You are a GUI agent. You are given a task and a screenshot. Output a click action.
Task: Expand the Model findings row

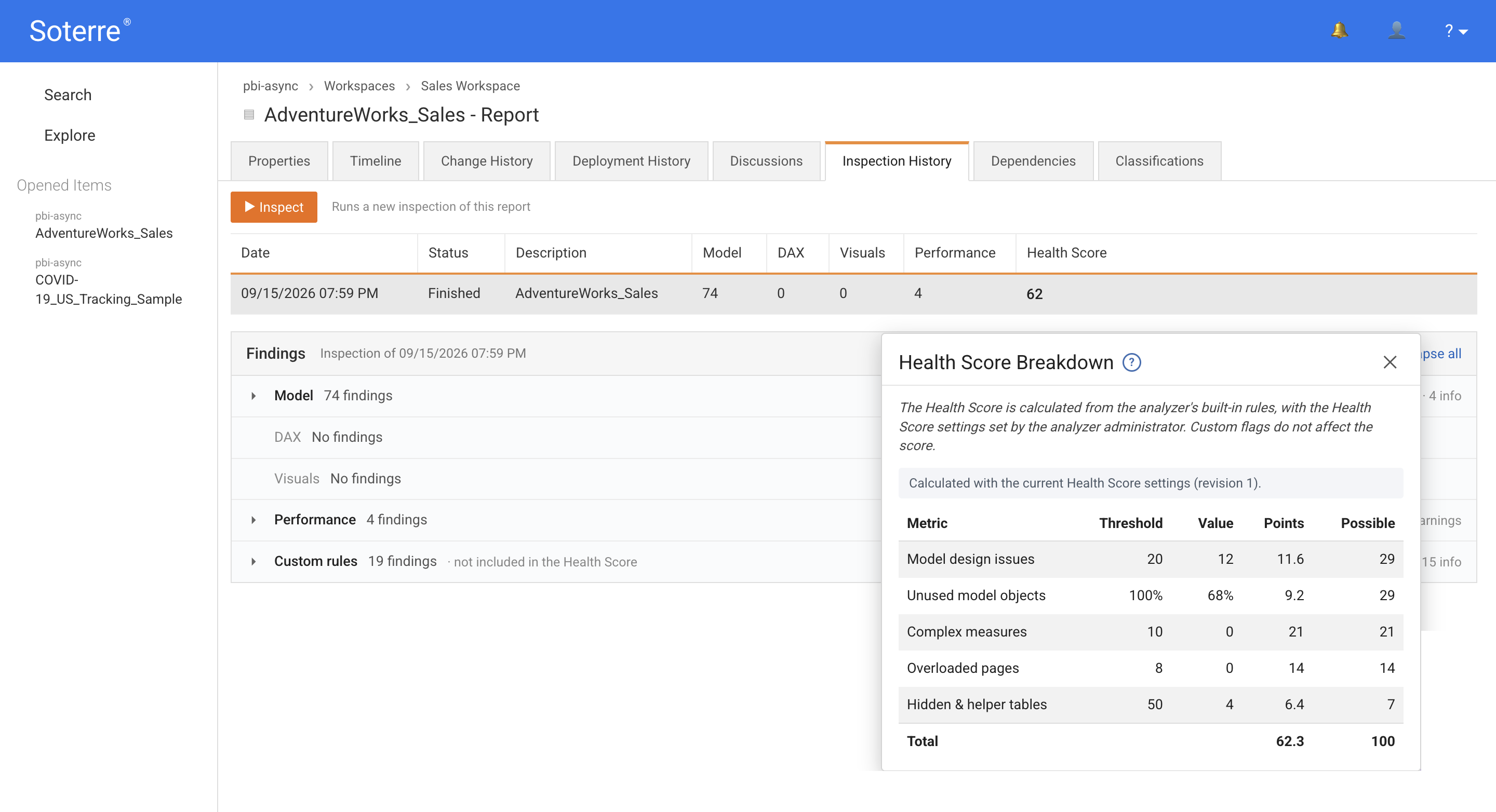point(253,396)
